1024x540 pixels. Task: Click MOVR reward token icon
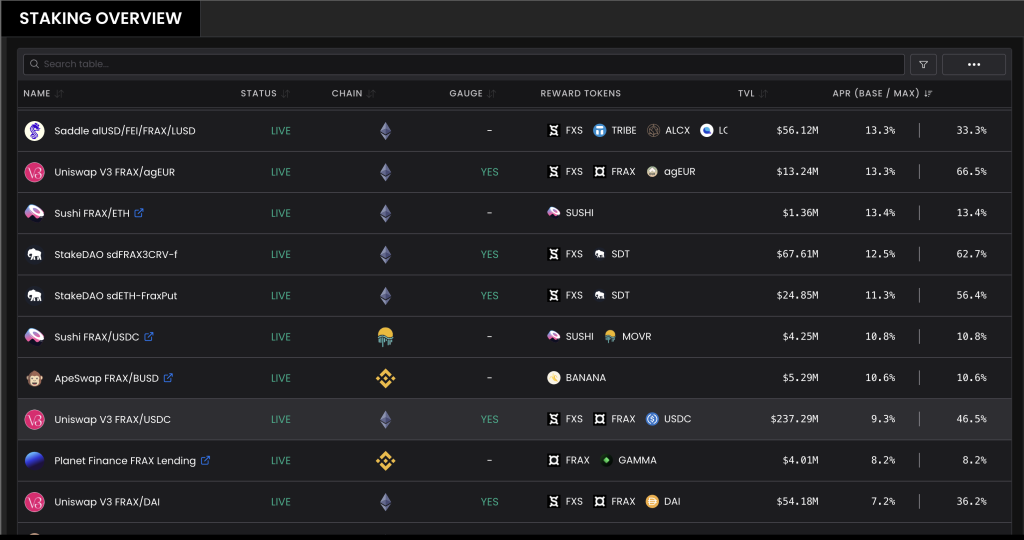[x=610, y=337]
